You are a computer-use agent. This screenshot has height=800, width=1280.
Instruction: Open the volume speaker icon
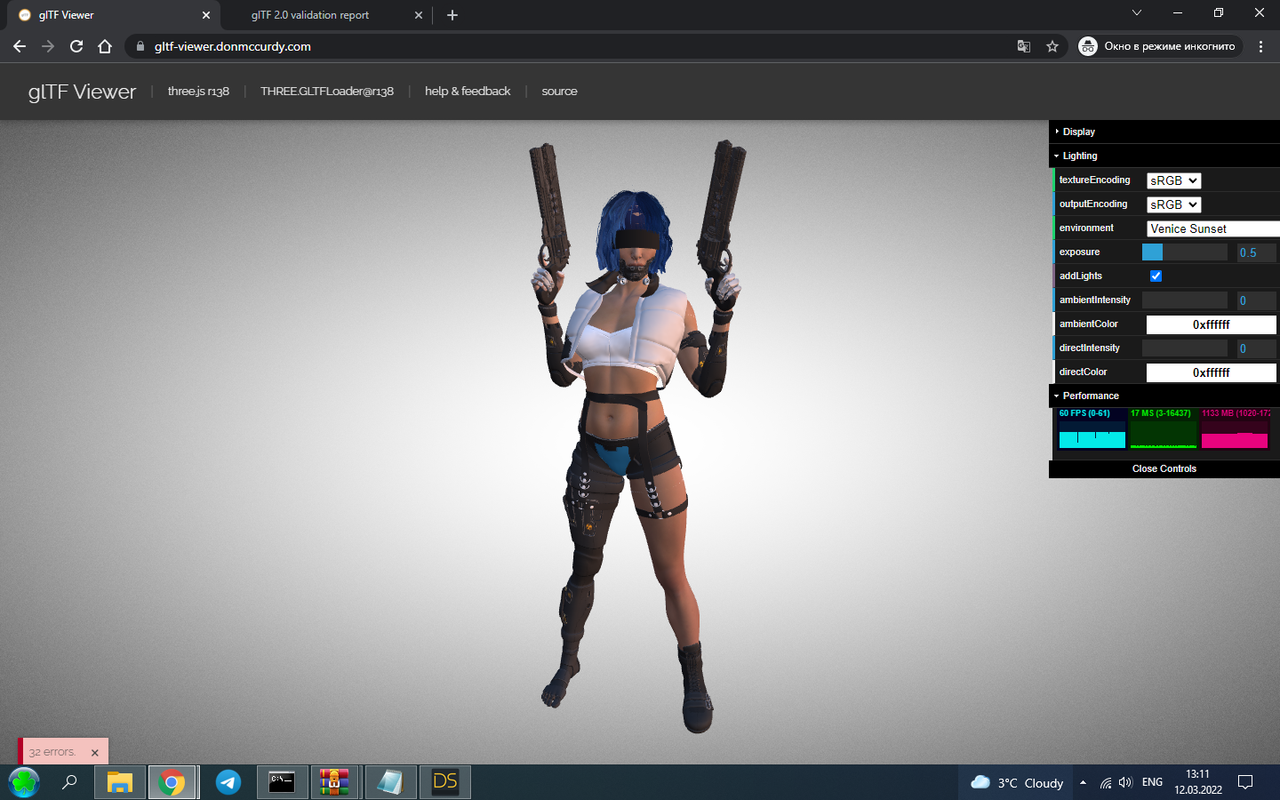tap(1125, 782)
